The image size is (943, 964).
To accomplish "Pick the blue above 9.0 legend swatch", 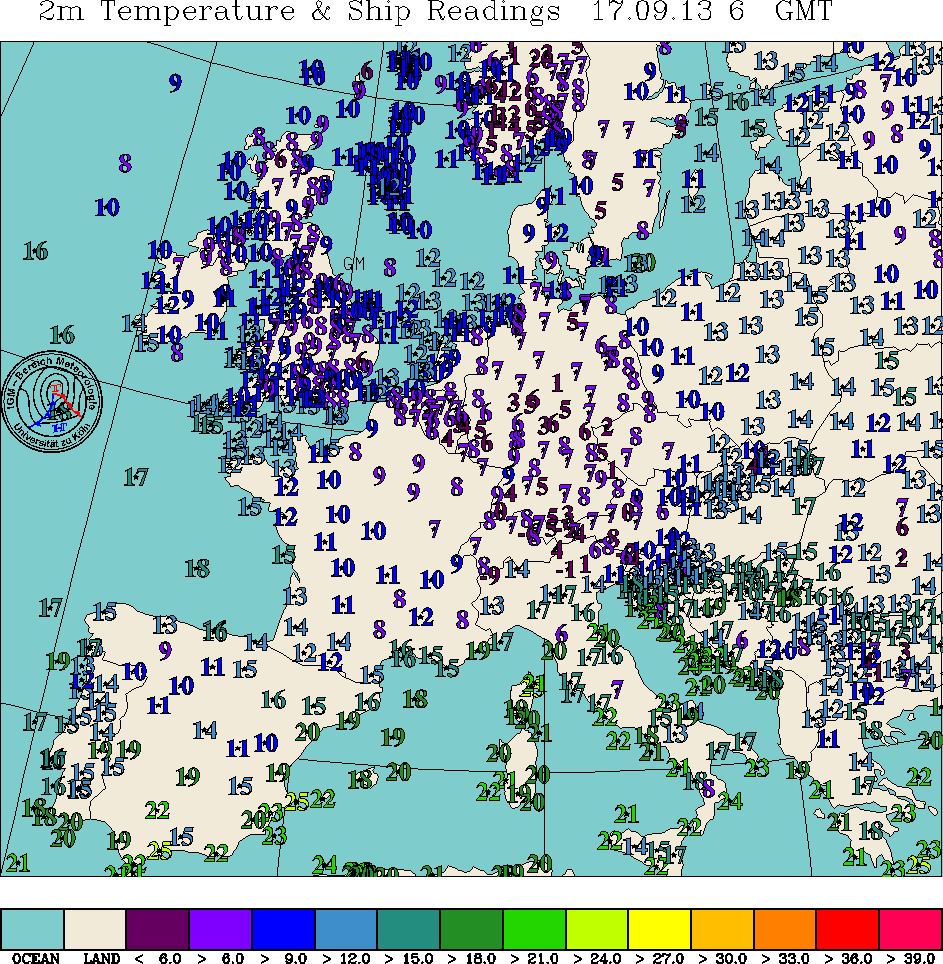I will pyautogui.click(x=283, y=929).
